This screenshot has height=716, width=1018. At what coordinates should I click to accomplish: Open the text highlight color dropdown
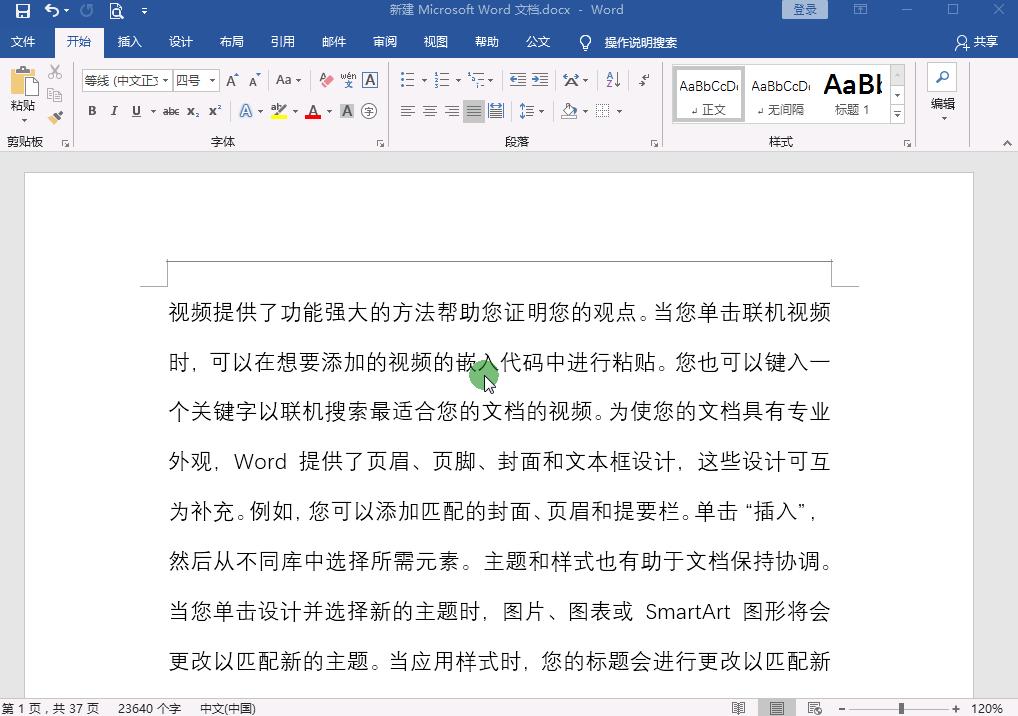[x=294, y=110]
